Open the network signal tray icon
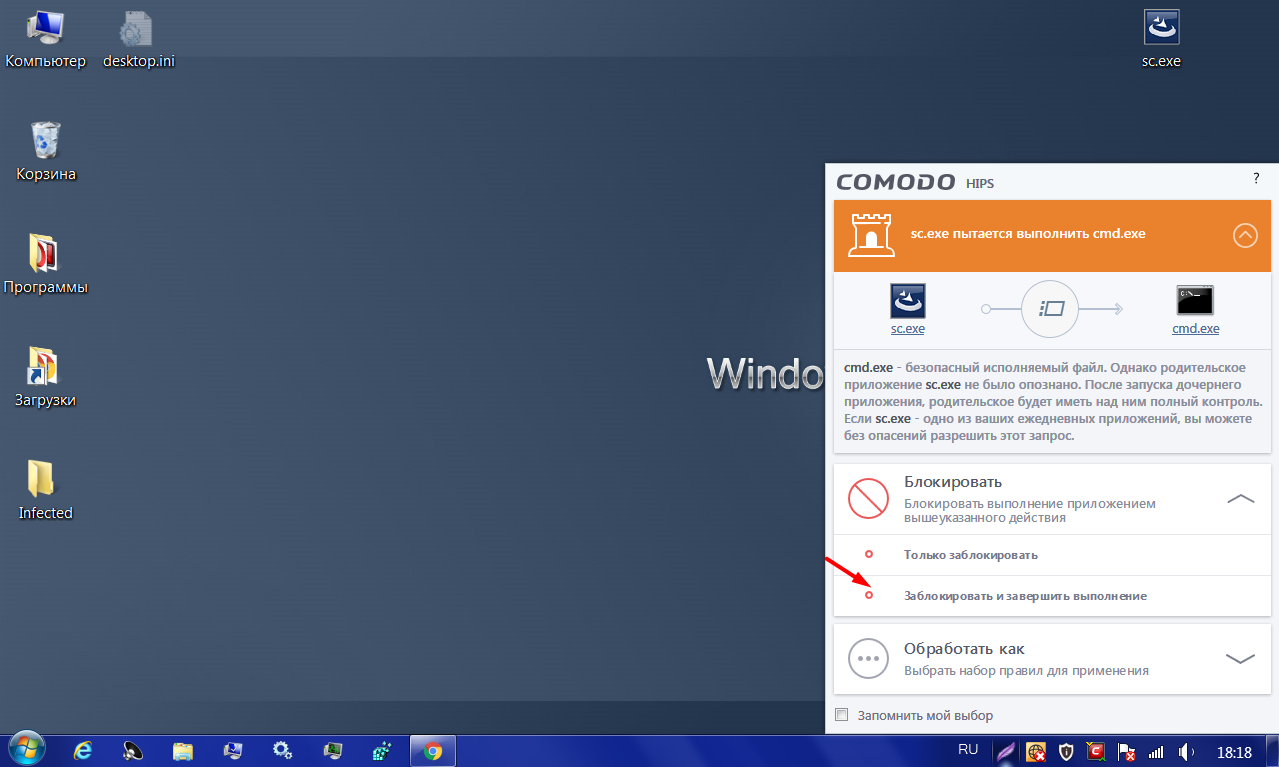 pyautogui.click(x=1156, y=751)
